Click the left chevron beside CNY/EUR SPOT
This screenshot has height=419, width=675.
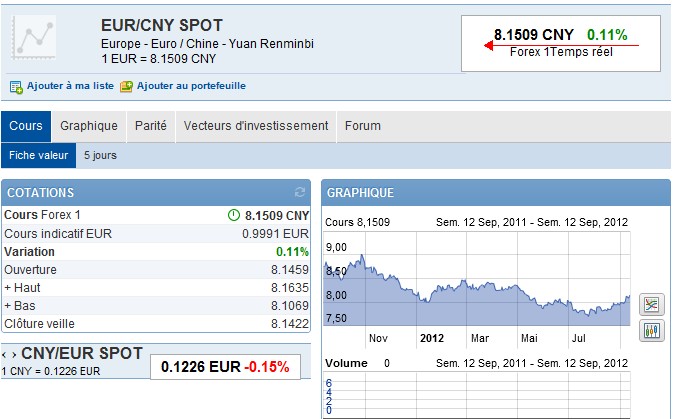[4, 355]
